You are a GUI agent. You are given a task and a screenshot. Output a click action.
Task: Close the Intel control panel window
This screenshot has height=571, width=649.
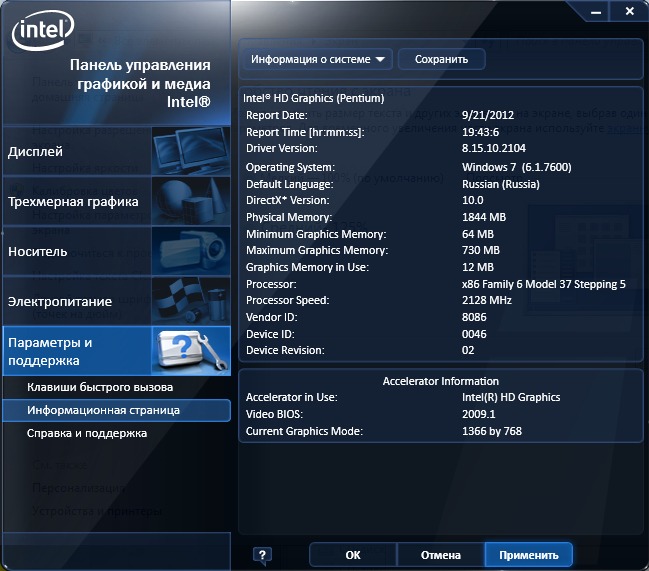[630, 11]
